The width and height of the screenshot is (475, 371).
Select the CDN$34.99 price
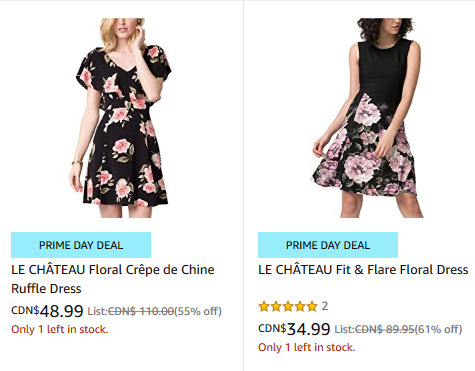coord(294,329)
